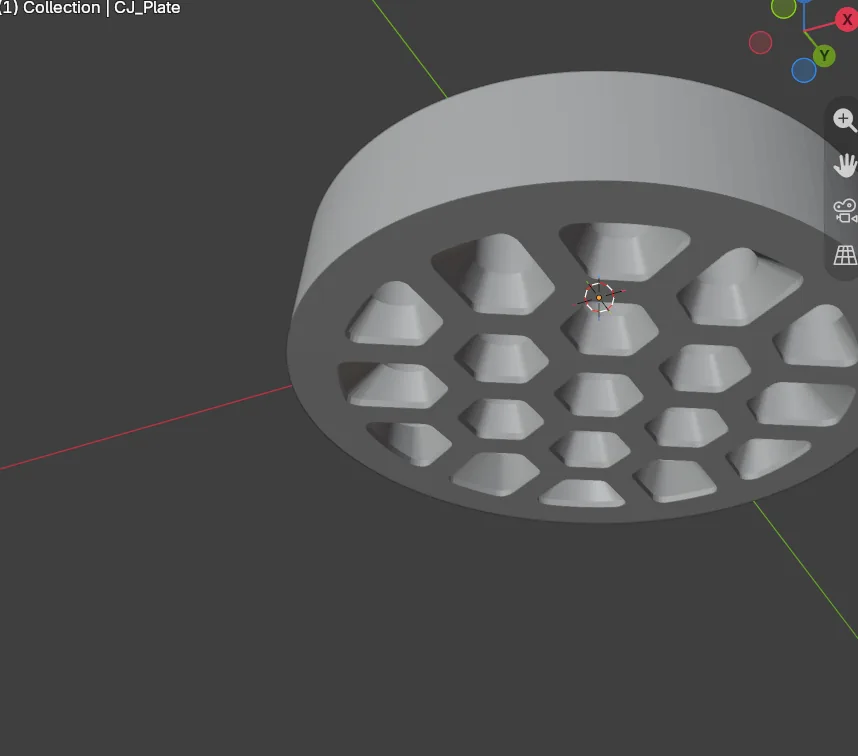The image size is (858, 756).
Task: Click the blue negative Z gizmo circle
Action: point(803,70)
